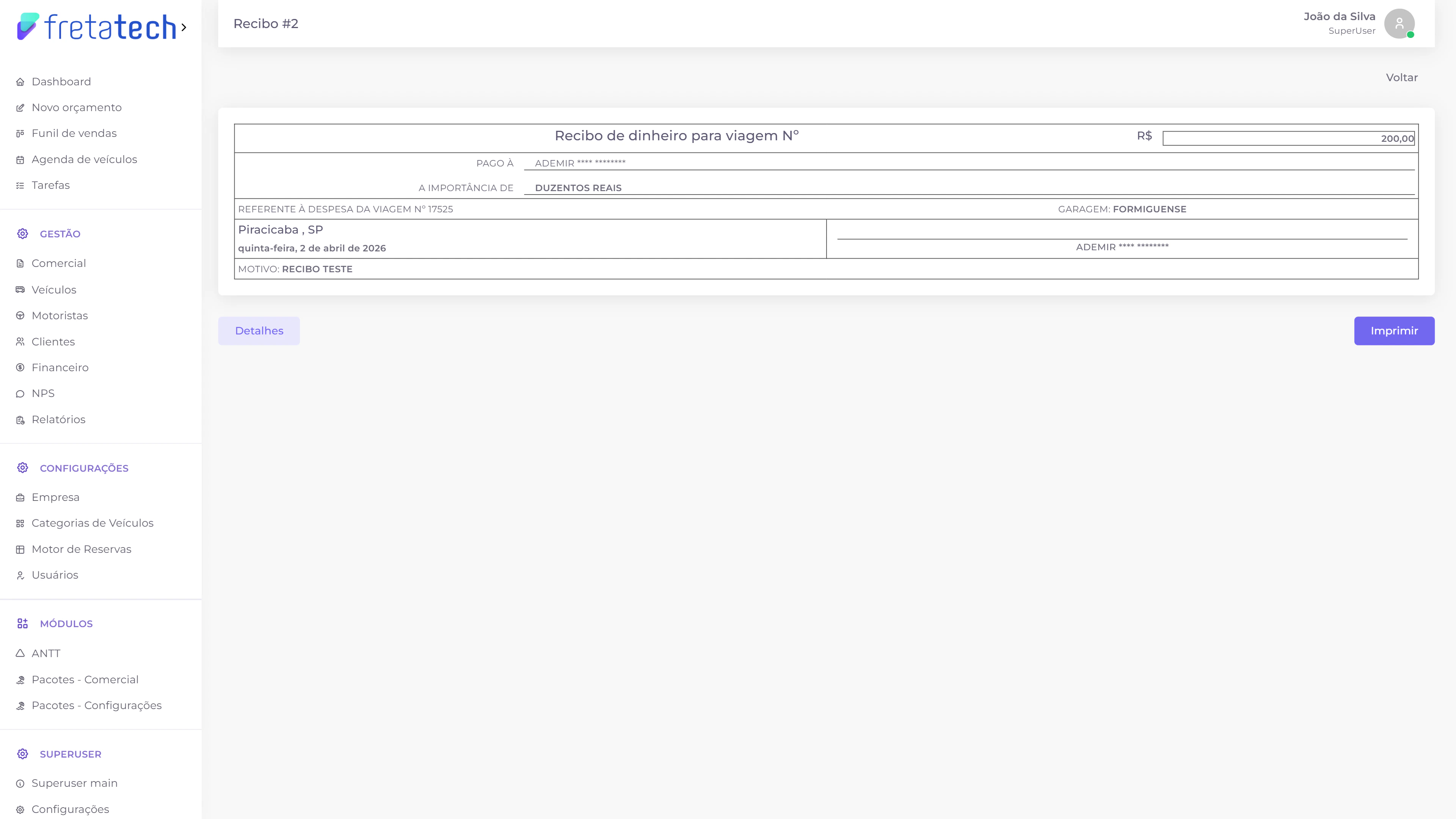Image resolution: width=1456 pixels, height=819 pixels.
Task: Collapse the sidebar using the logo chevron
Action: [x=184, y=27]
